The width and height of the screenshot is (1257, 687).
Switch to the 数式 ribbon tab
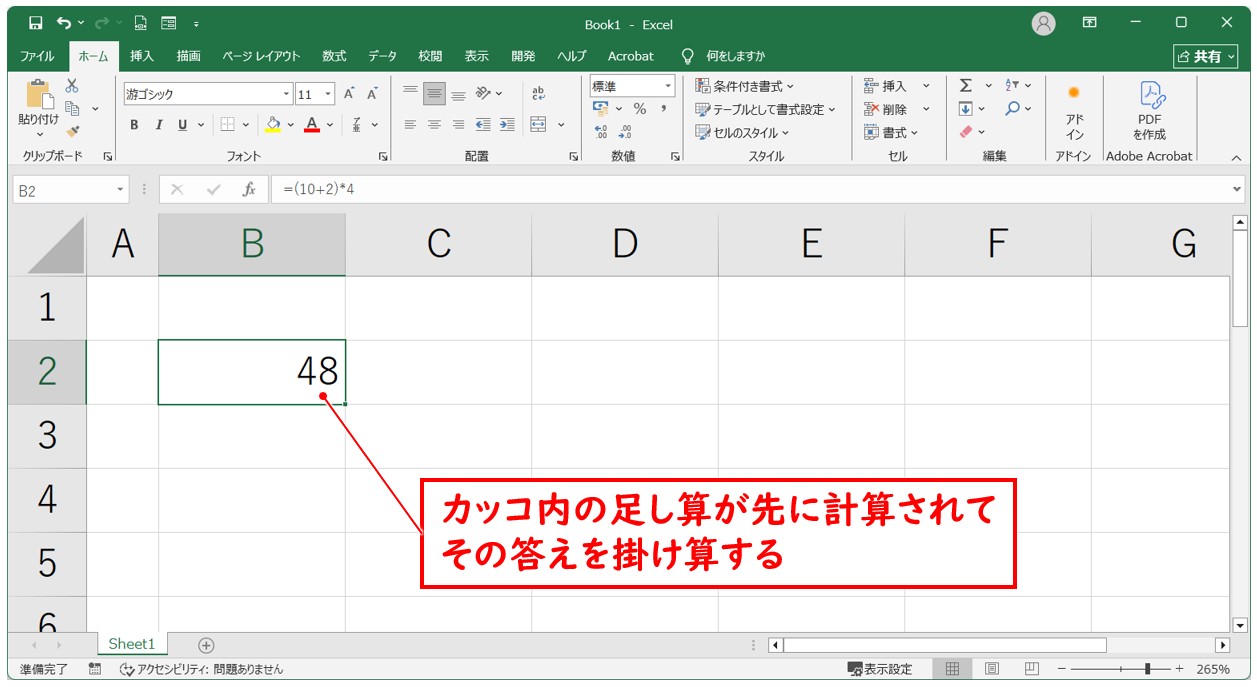334,56
